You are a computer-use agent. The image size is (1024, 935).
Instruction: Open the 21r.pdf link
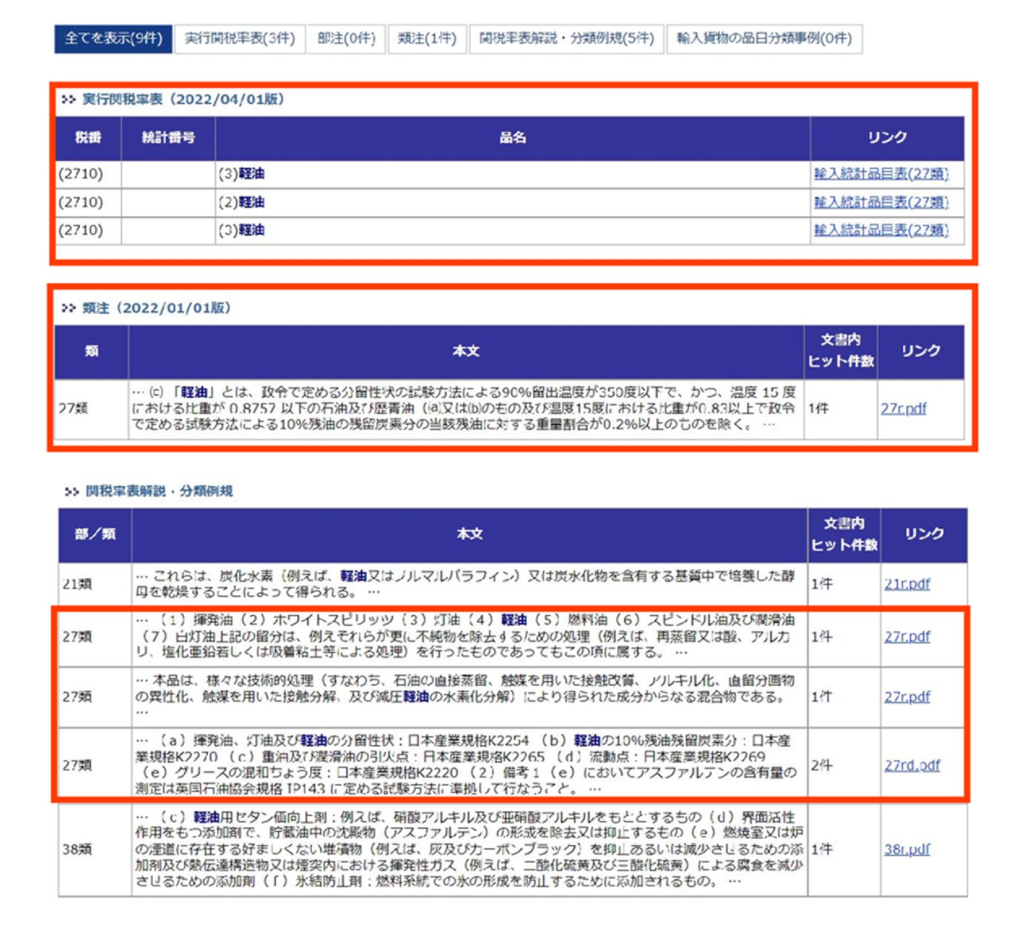tap(907, 584)
